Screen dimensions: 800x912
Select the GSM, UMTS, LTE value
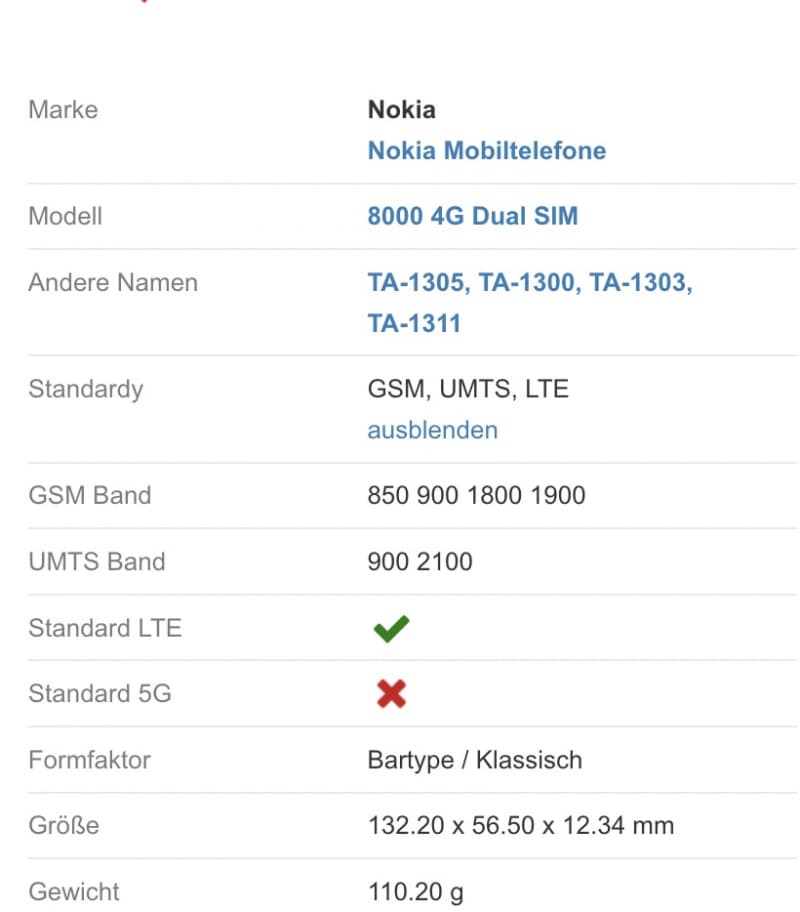[x=468, y=389]
